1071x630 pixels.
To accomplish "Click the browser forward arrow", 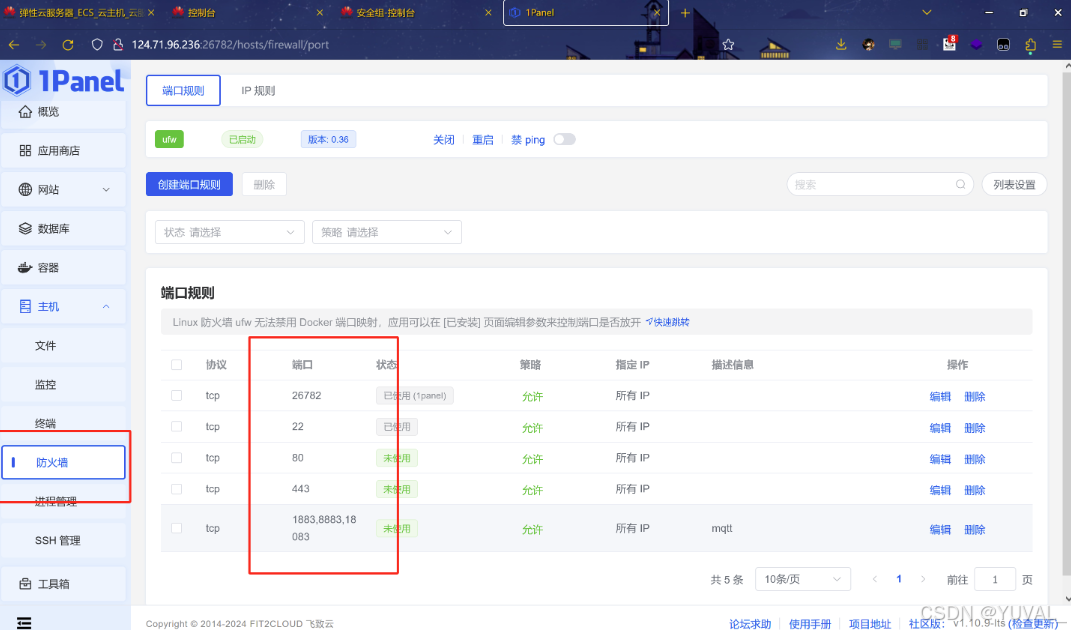I will (x=41, y=44).
